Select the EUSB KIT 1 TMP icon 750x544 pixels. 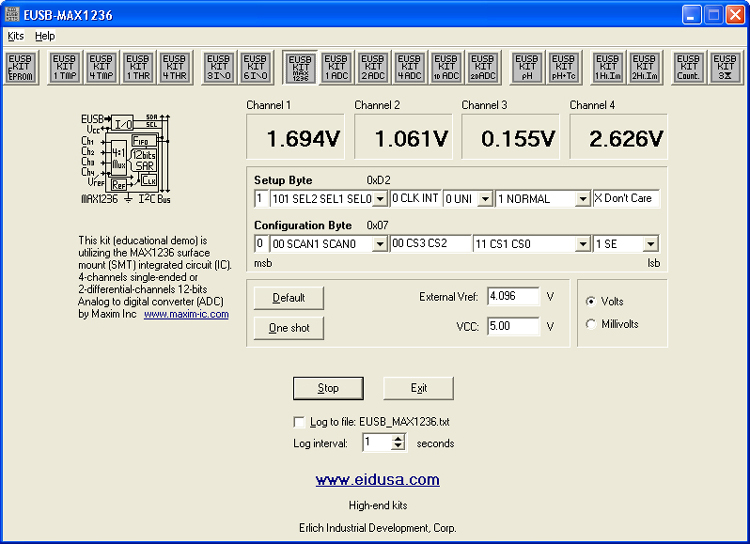[x=65, y=67]
